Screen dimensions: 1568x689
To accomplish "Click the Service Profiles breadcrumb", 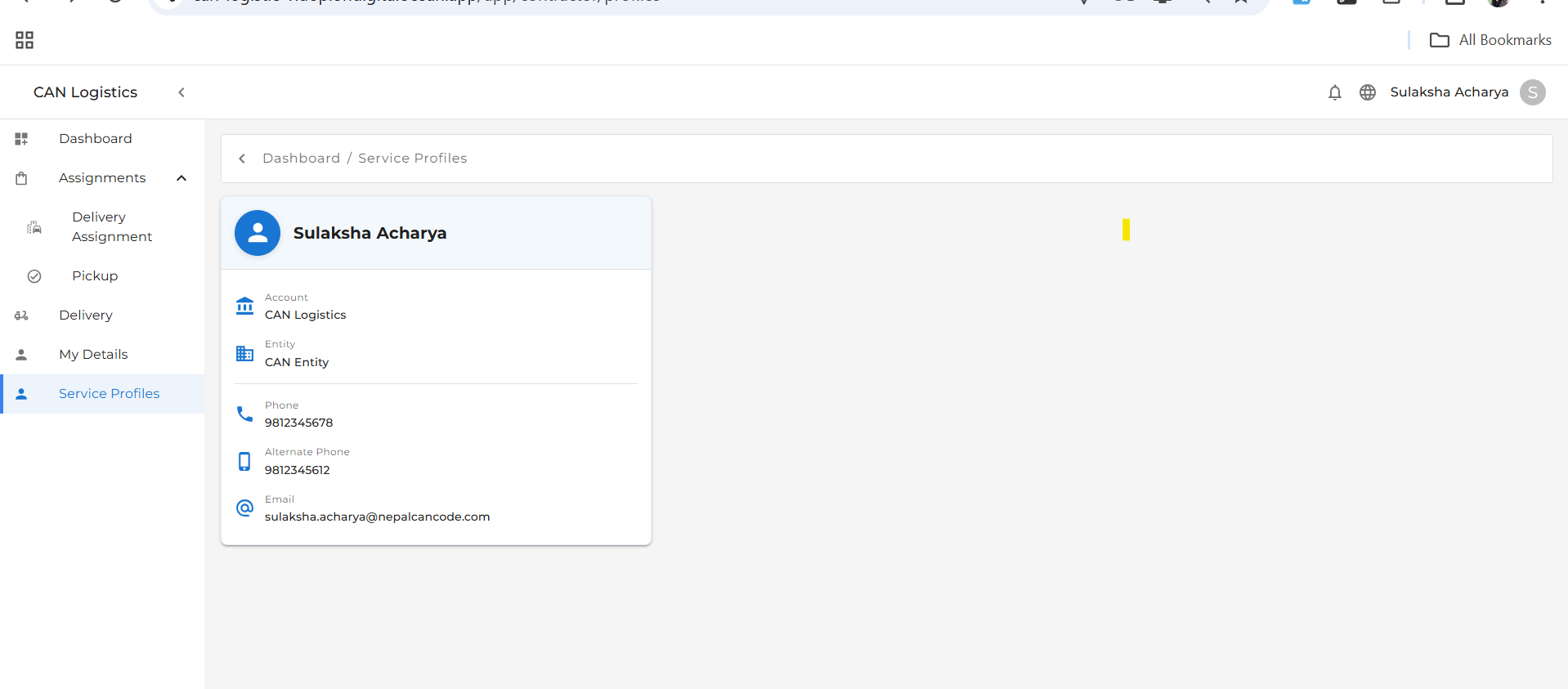I will [413, 159].
